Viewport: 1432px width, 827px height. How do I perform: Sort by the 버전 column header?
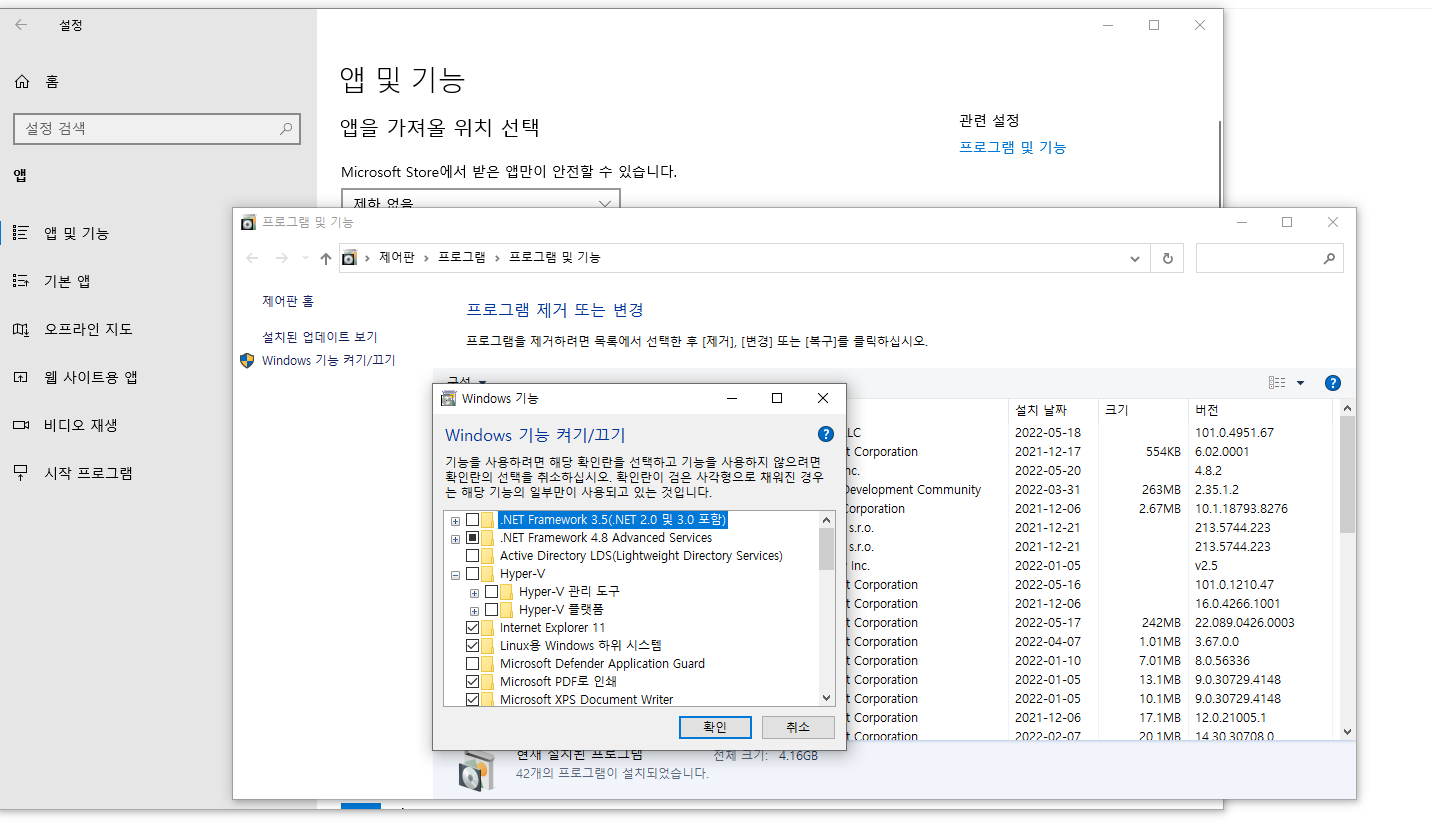point(1261,410)
